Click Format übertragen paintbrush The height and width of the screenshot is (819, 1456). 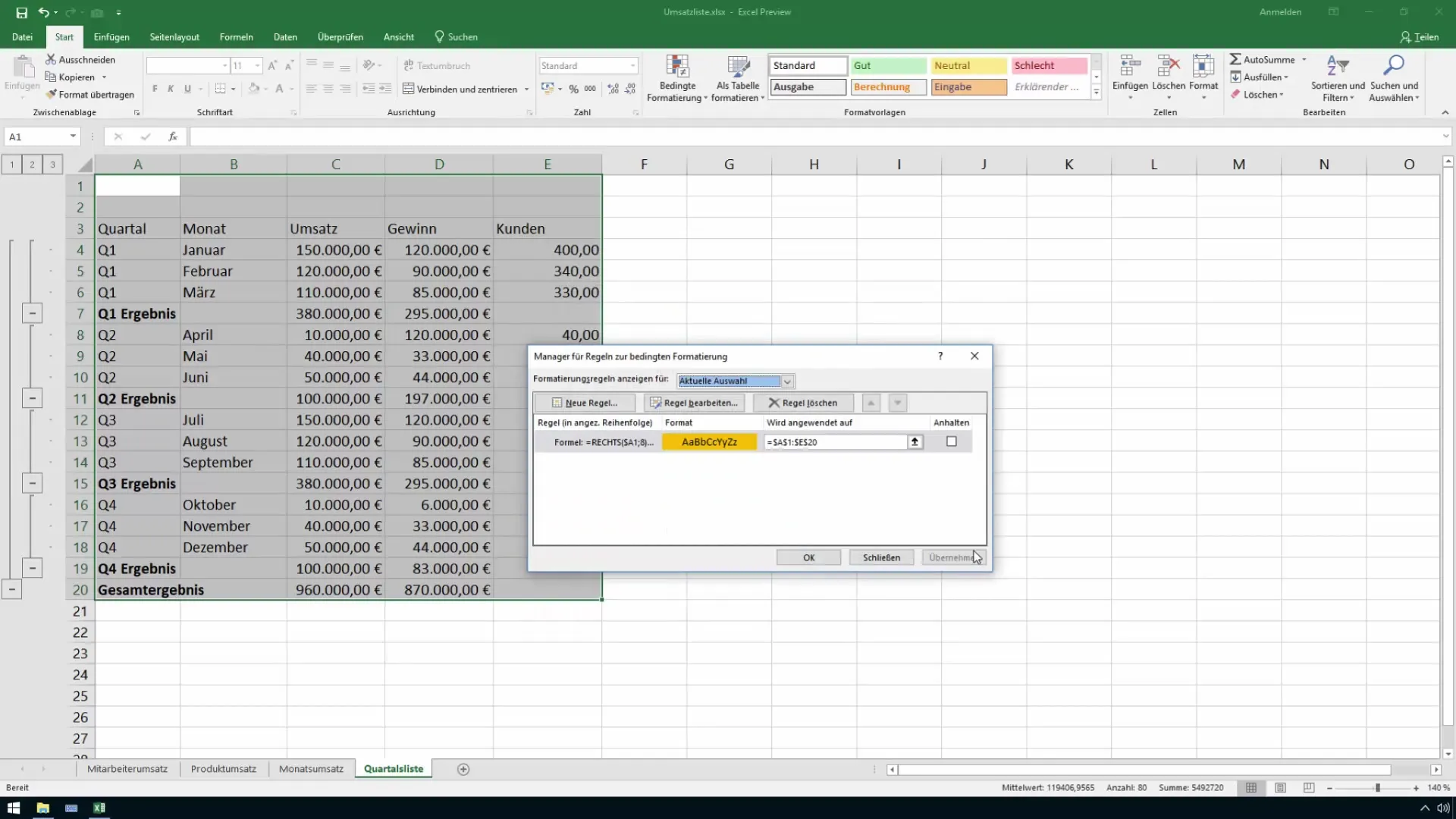tap(52, 95)
